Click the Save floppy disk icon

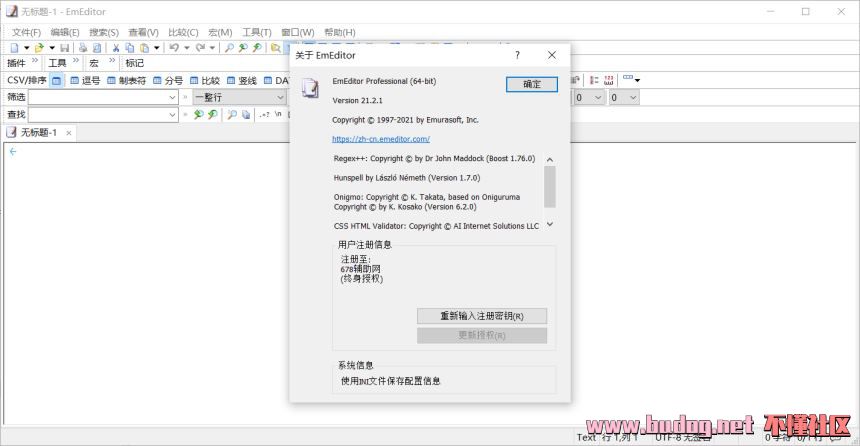click(x=64, y=48)
